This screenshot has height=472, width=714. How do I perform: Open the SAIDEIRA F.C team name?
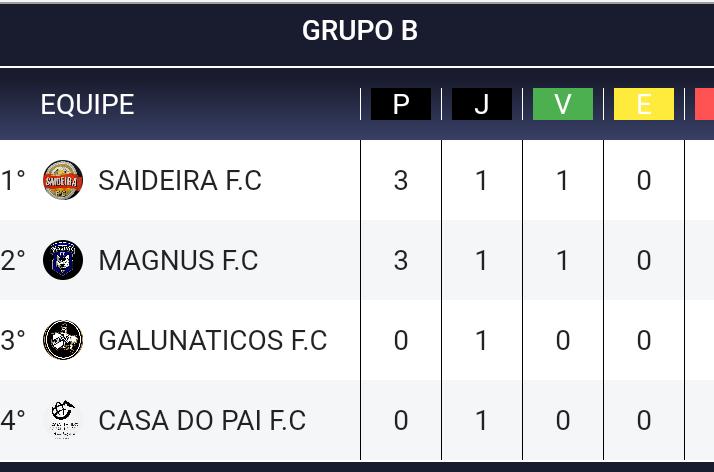click(x=180, y=180)
